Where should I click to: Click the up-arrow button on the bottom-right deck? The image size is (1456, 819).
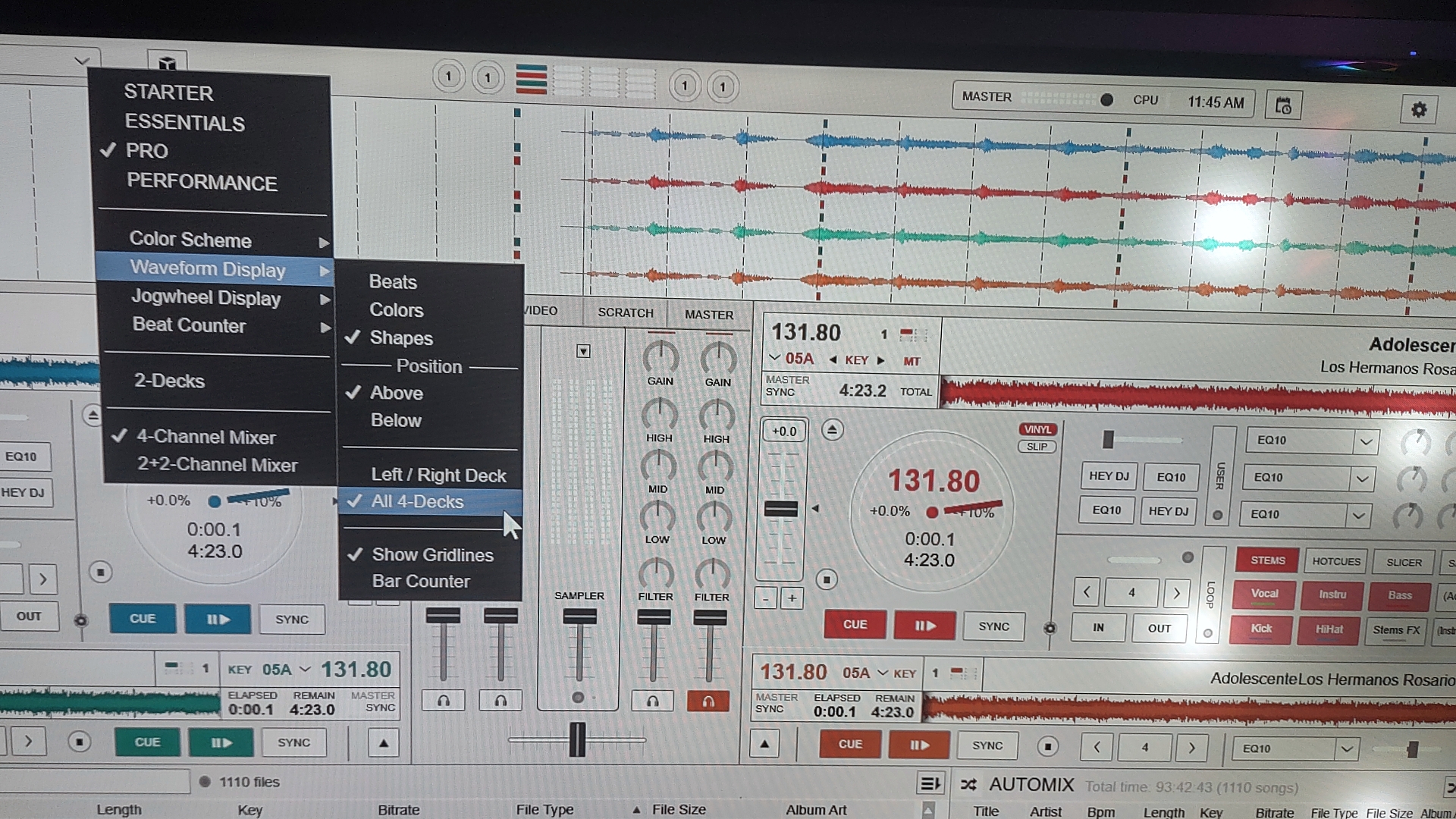764,744
